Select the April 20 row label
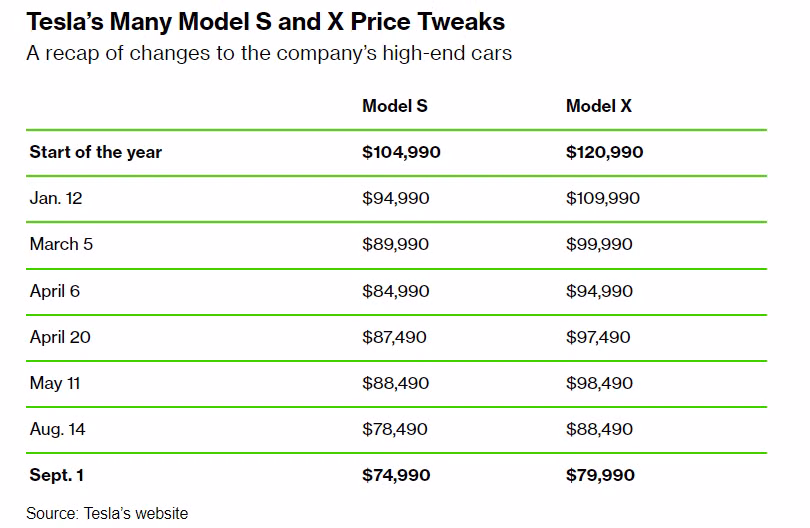Image resolution: width=810 pixels, height=528 pixels. (60, 337)
